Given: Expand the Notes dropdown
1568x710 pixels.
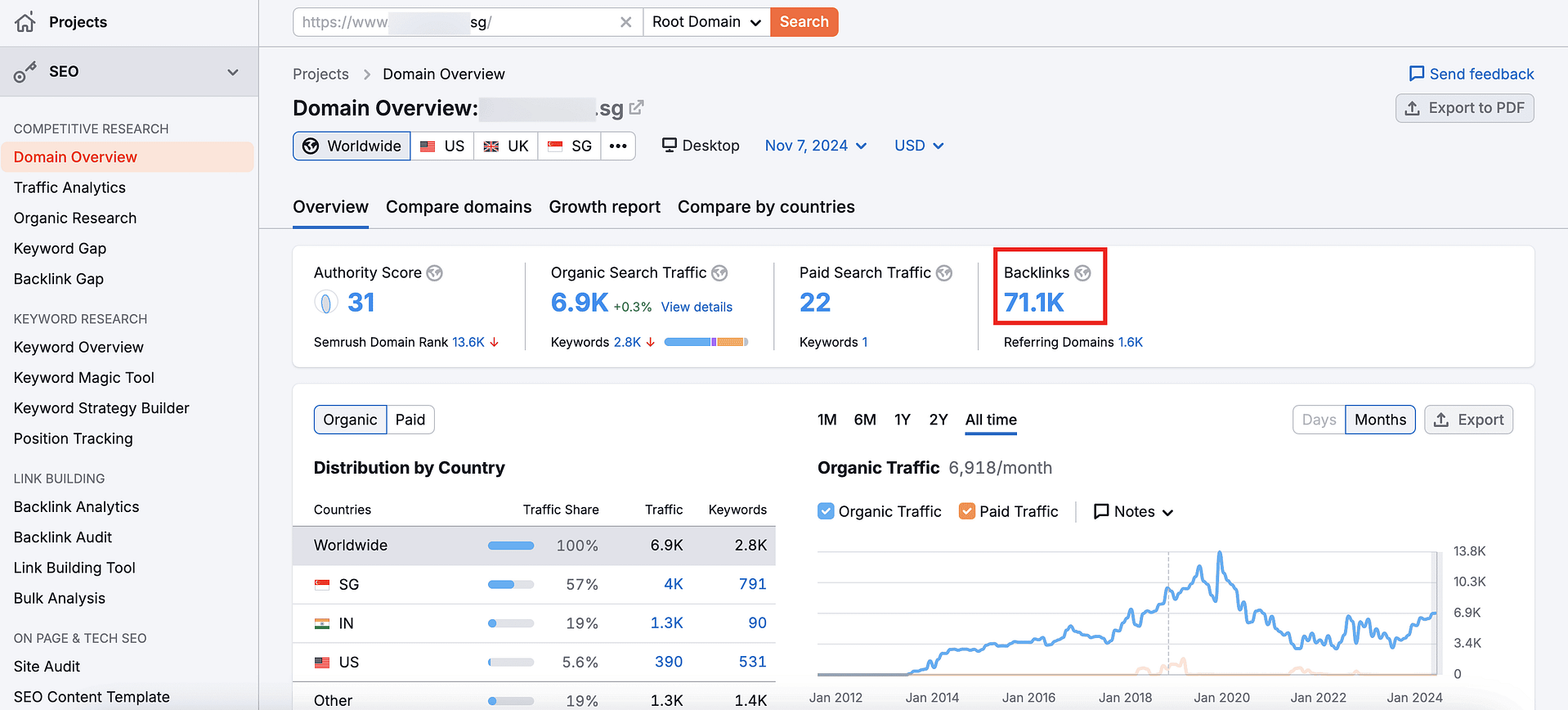Looking at the screenshot, I should [1134, 511].
